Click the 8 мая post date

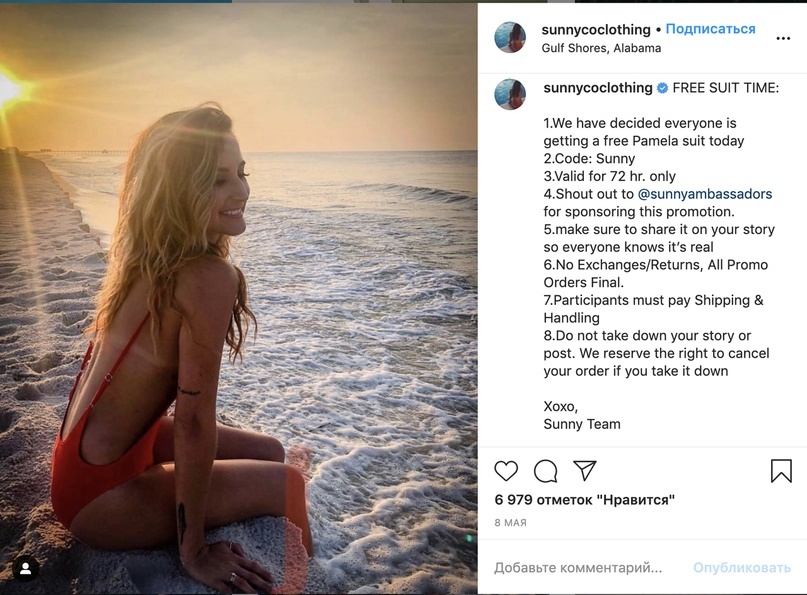[510, 523]
